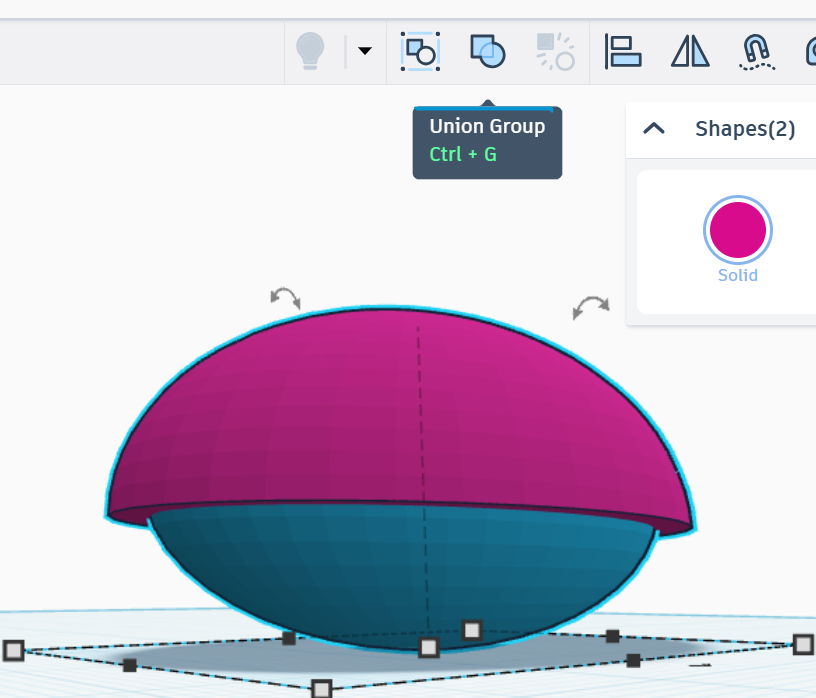Open the Solid color picker
This screenshot has height=698, width=816.
click(x=737, y=230)
